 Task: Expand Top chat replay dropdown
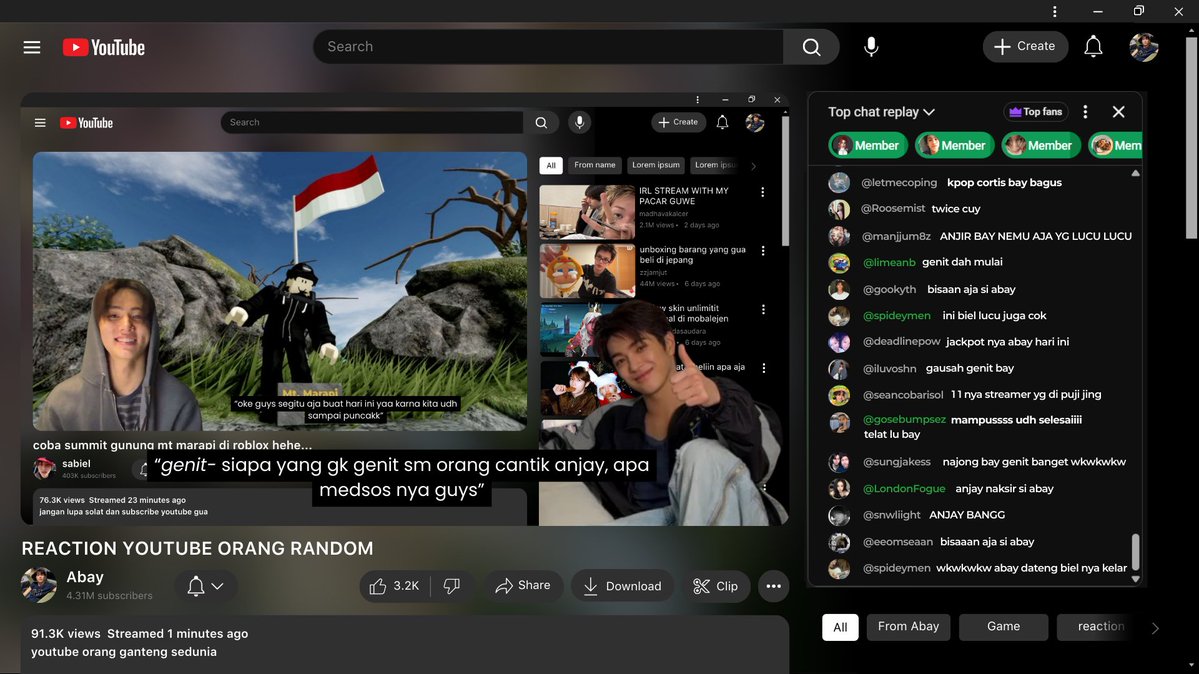pyautogui.click(x=882, y=112)
